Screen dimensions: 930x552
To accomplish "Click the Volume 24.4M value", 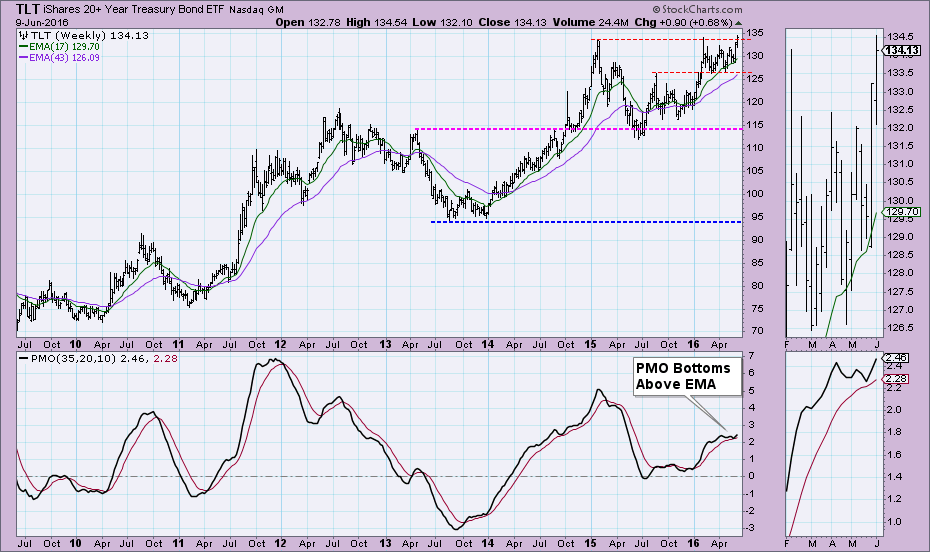I will (590, 23).
